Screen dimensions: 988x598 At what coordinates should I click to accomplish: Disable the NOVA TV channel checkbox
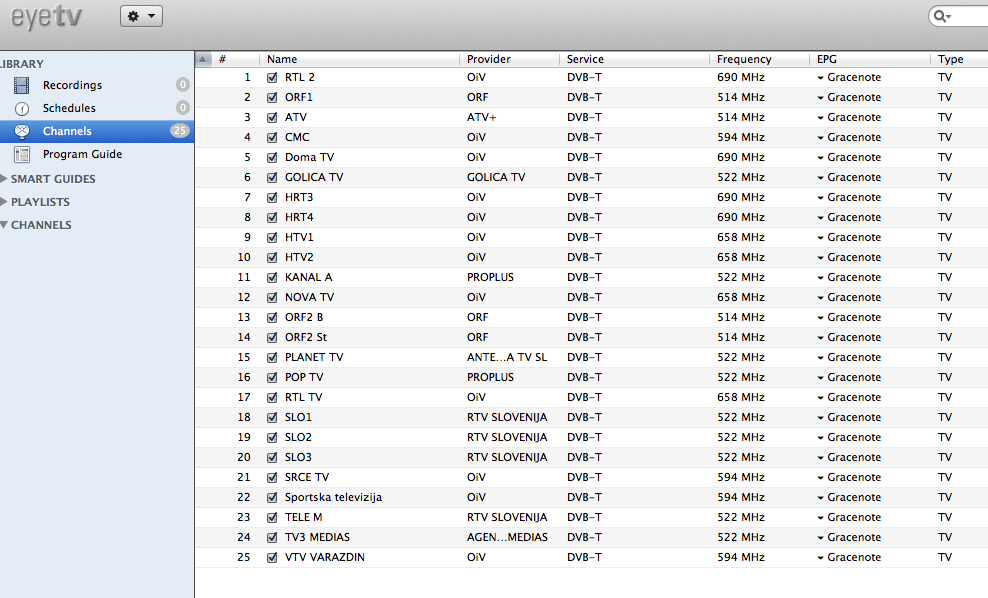(x=272, y=297)
